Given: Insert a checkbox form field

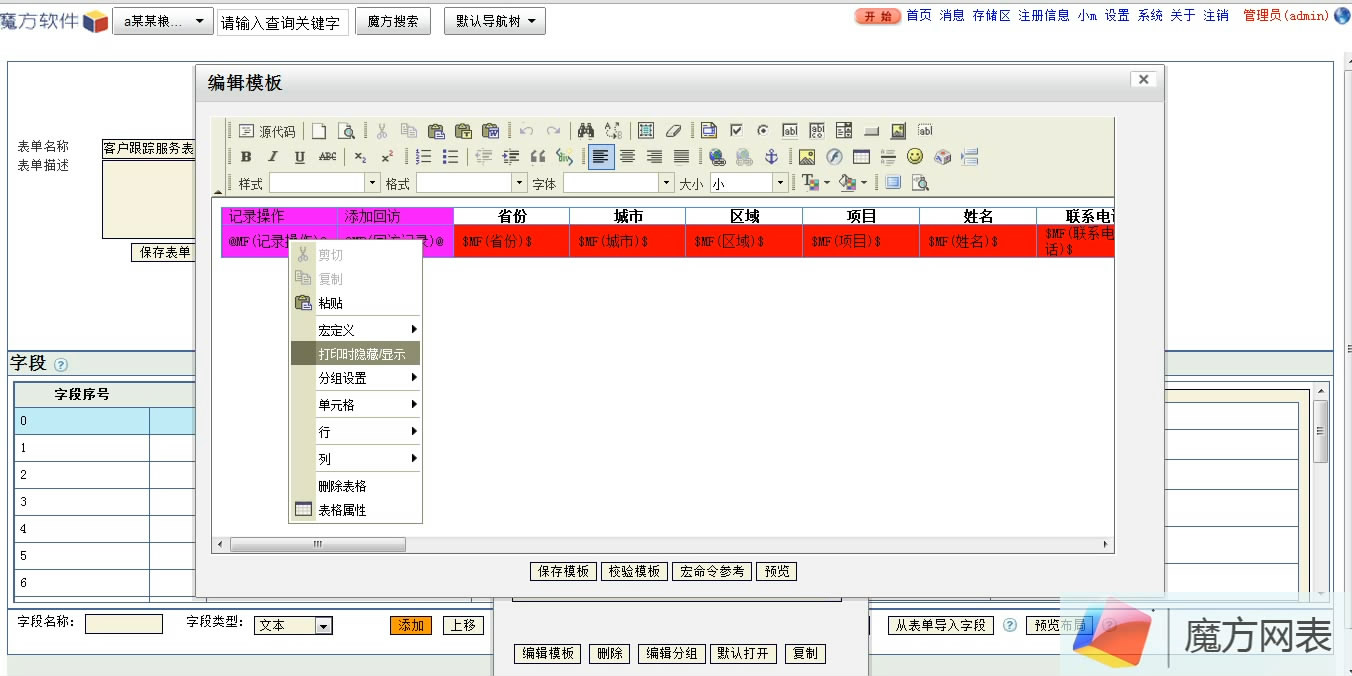Looking at the screenshot, I should (x=737, y=131).
